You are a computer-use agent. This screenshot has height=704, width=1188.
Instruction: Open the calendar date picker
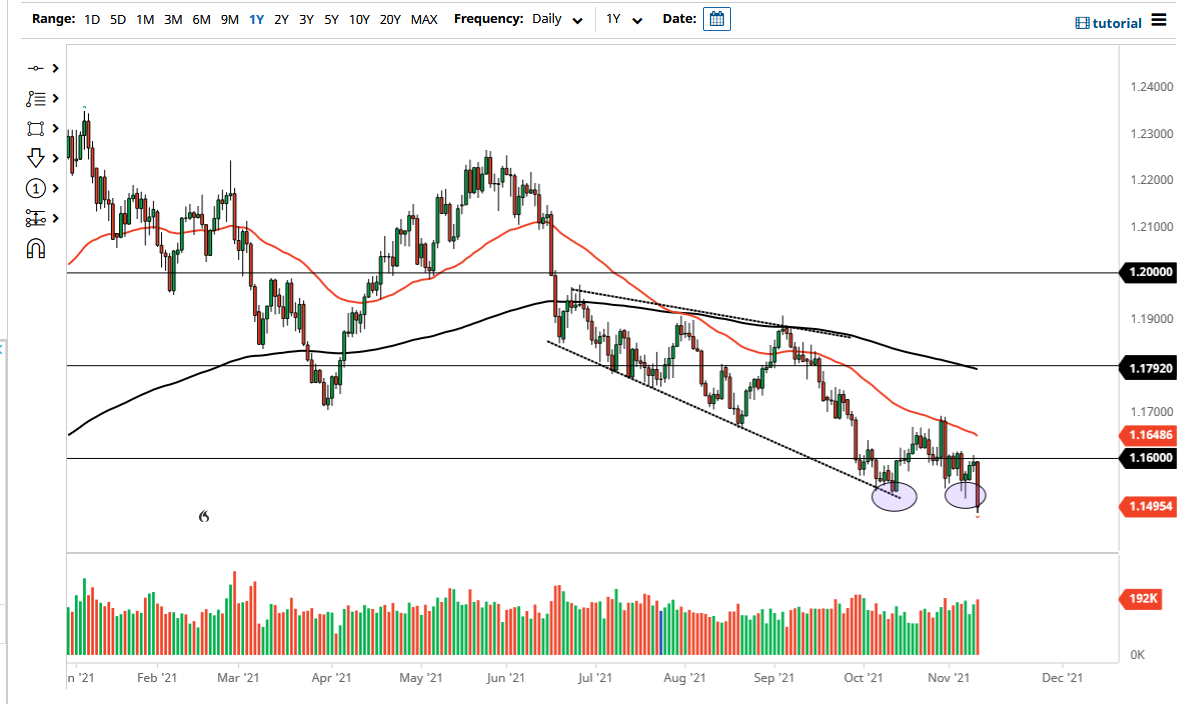point(717,19)
